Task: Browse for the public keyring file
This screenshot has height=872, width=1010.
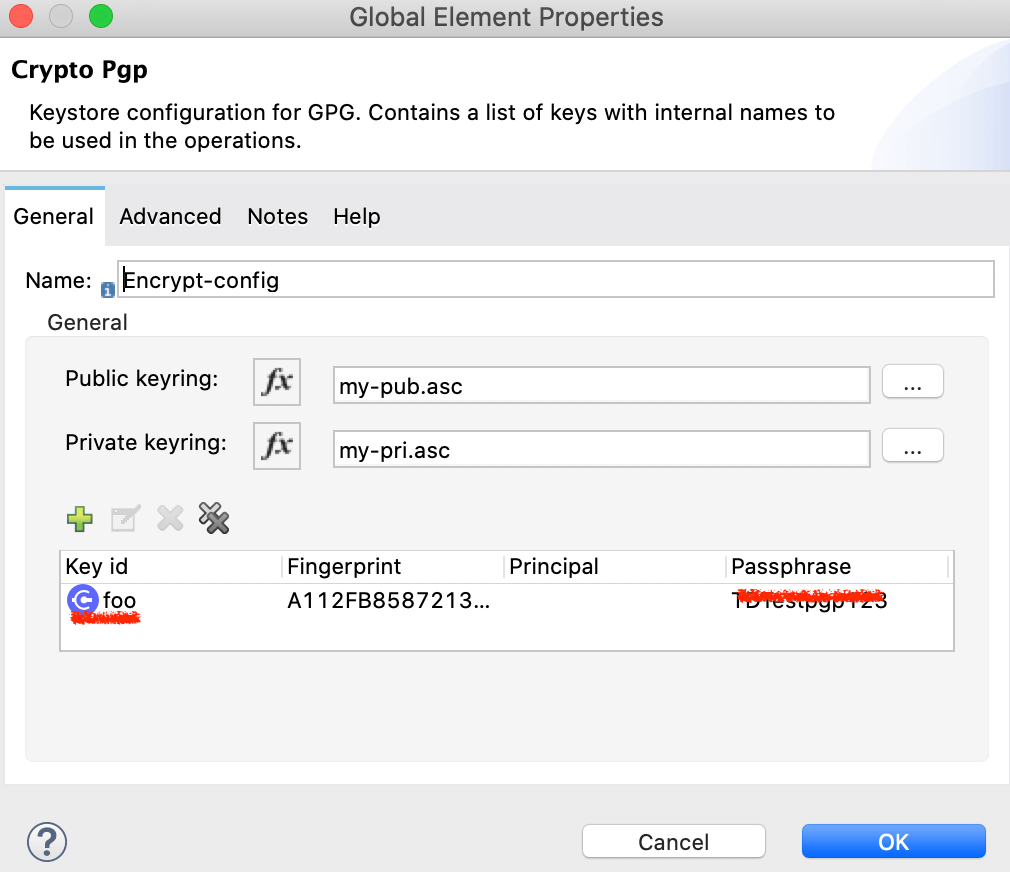Action: click(912, 381)
